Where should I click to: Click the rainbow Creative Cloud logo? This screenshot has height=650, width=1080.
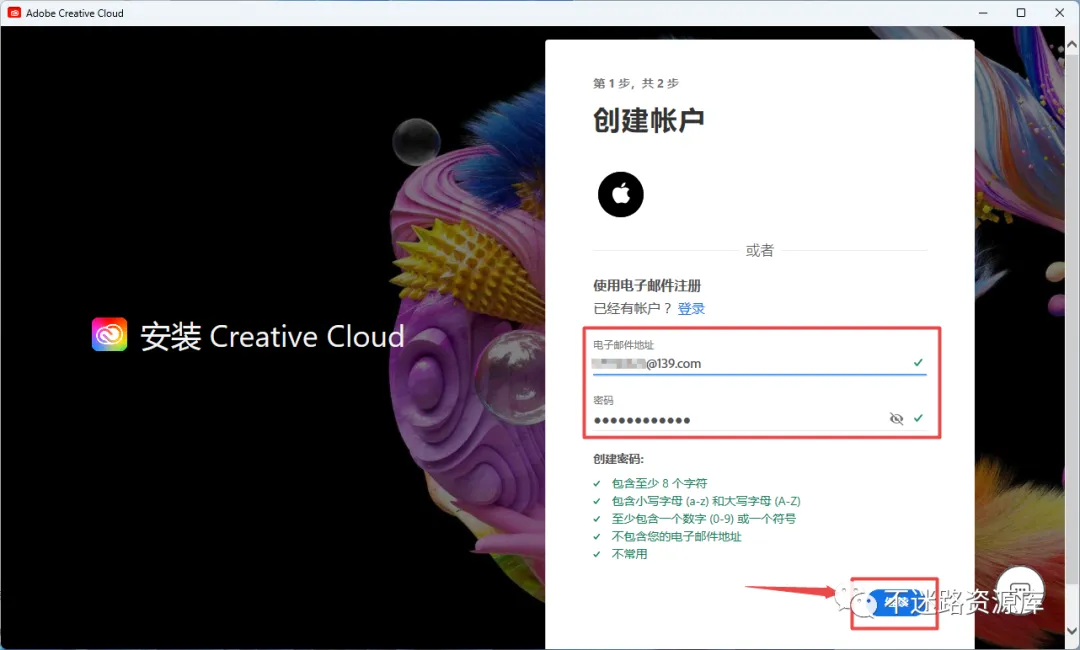pos(110,335)
